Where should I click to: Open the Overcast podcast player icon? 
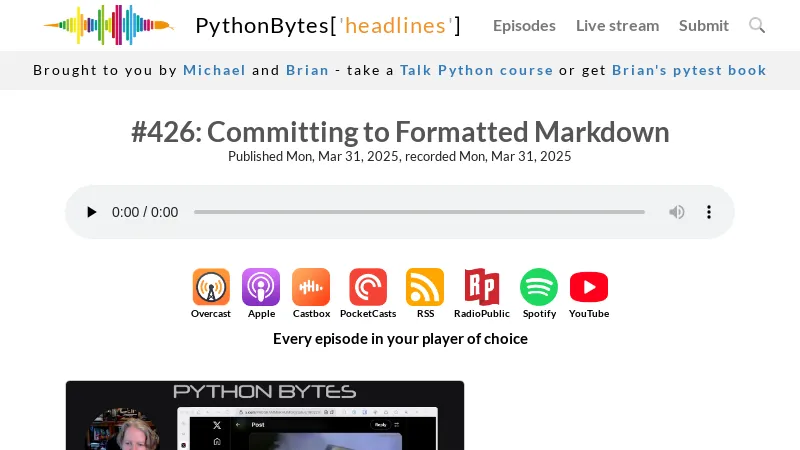pos(211,287)
